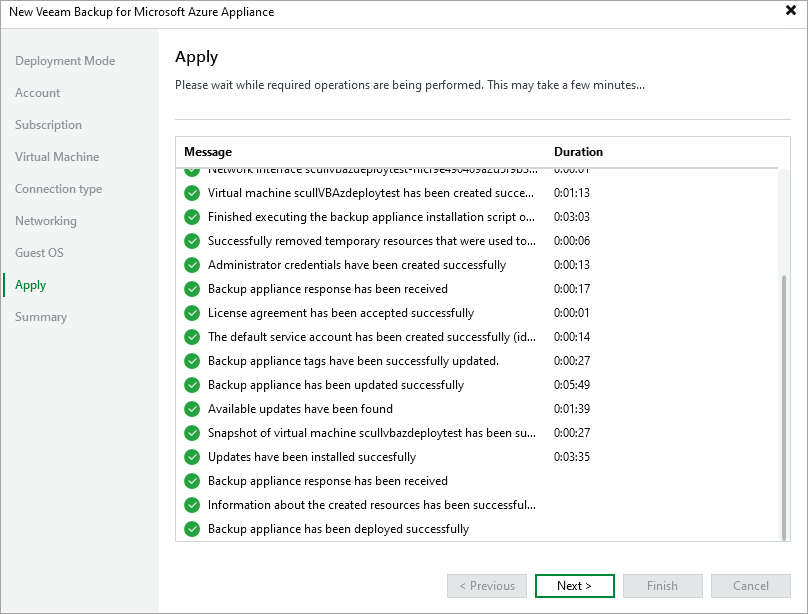Click the 0:03:35 duration value
This screenshot has width=808, height=614.
click(572, 457)
